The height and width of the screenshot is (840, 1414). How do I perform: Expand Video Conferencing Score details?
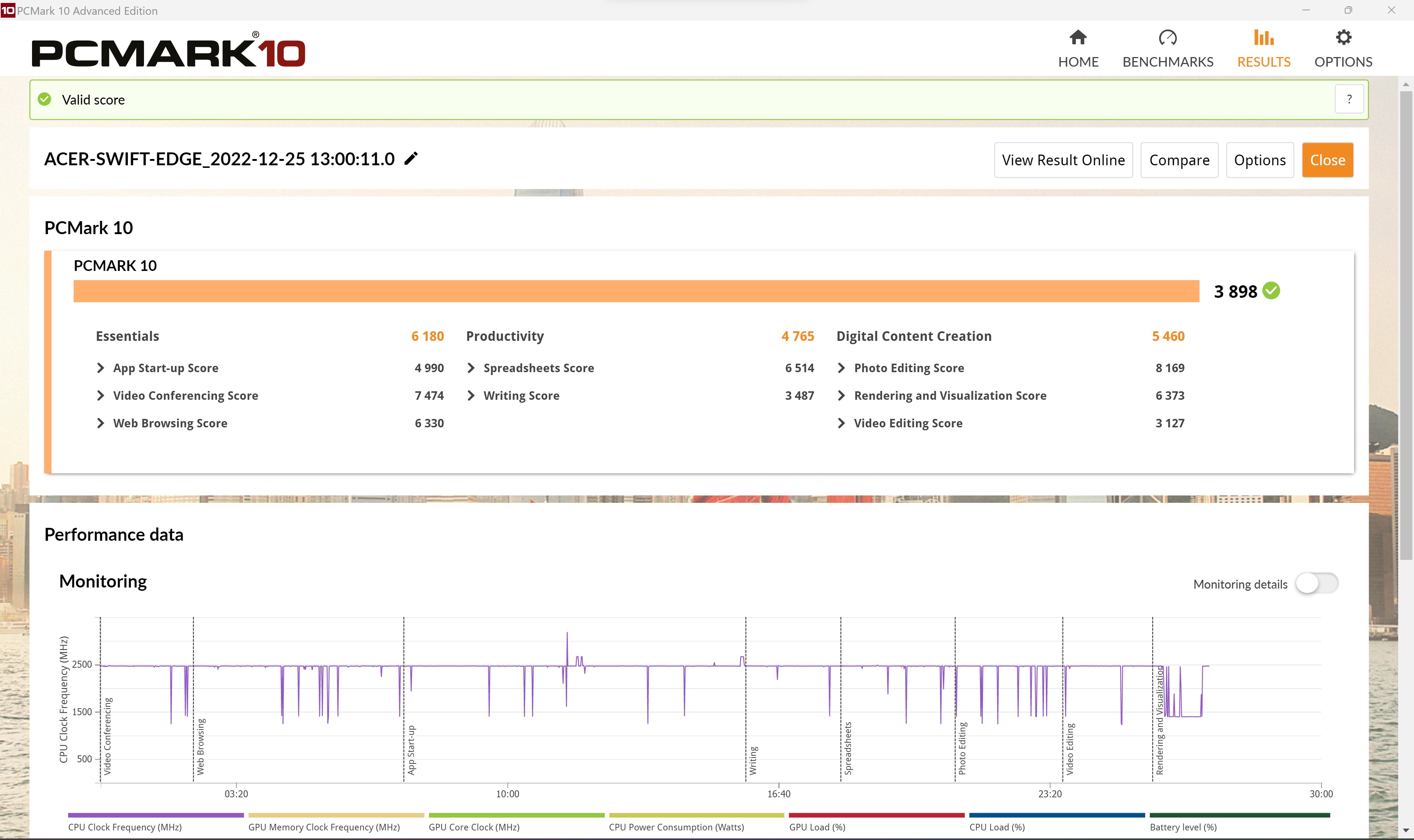point(100,396)
